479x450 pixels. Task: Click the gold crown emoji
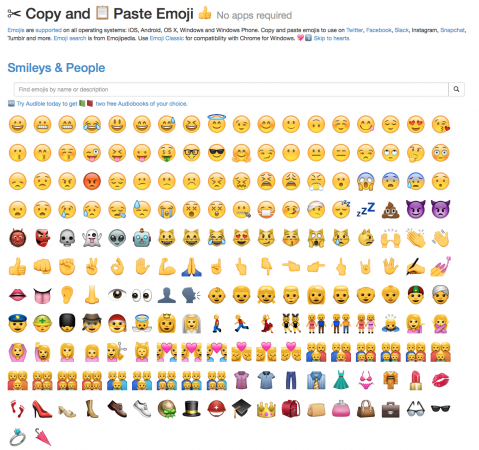pos(266,409)
